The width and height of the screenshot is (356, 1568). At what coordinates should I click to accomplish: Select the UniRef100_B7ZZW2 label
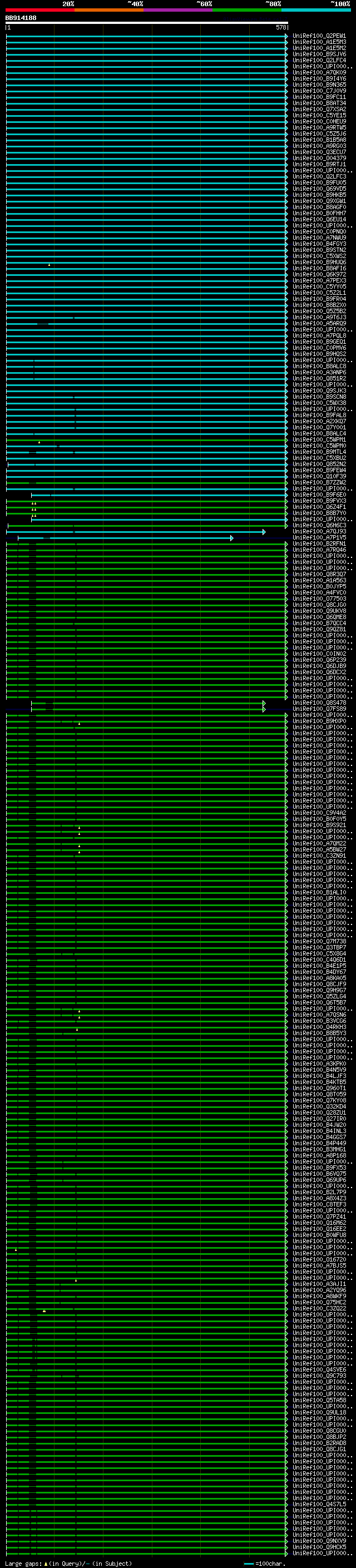[319, 483]
